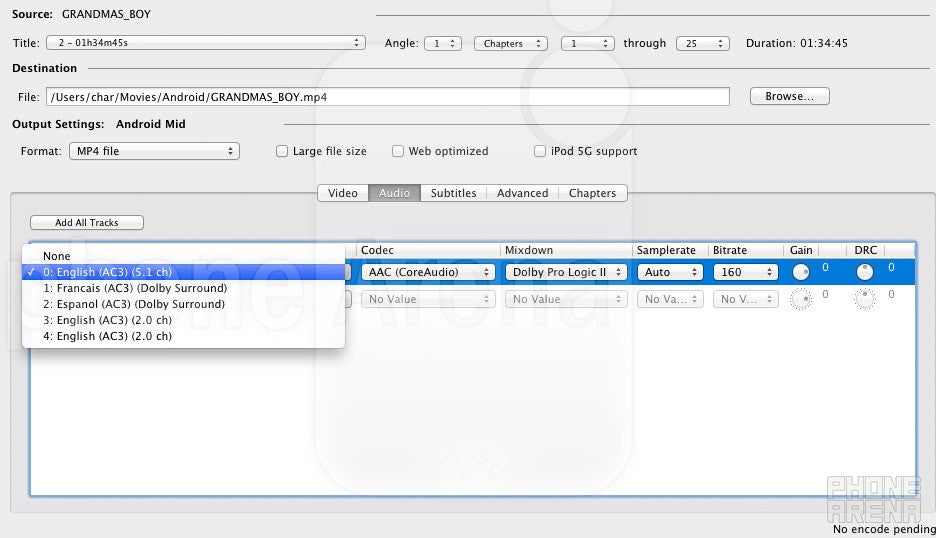Open the second row's No Value mixdown dropdown
Image resolution: width=936 pixels, height=538 pixels.
tap(566, 299)
